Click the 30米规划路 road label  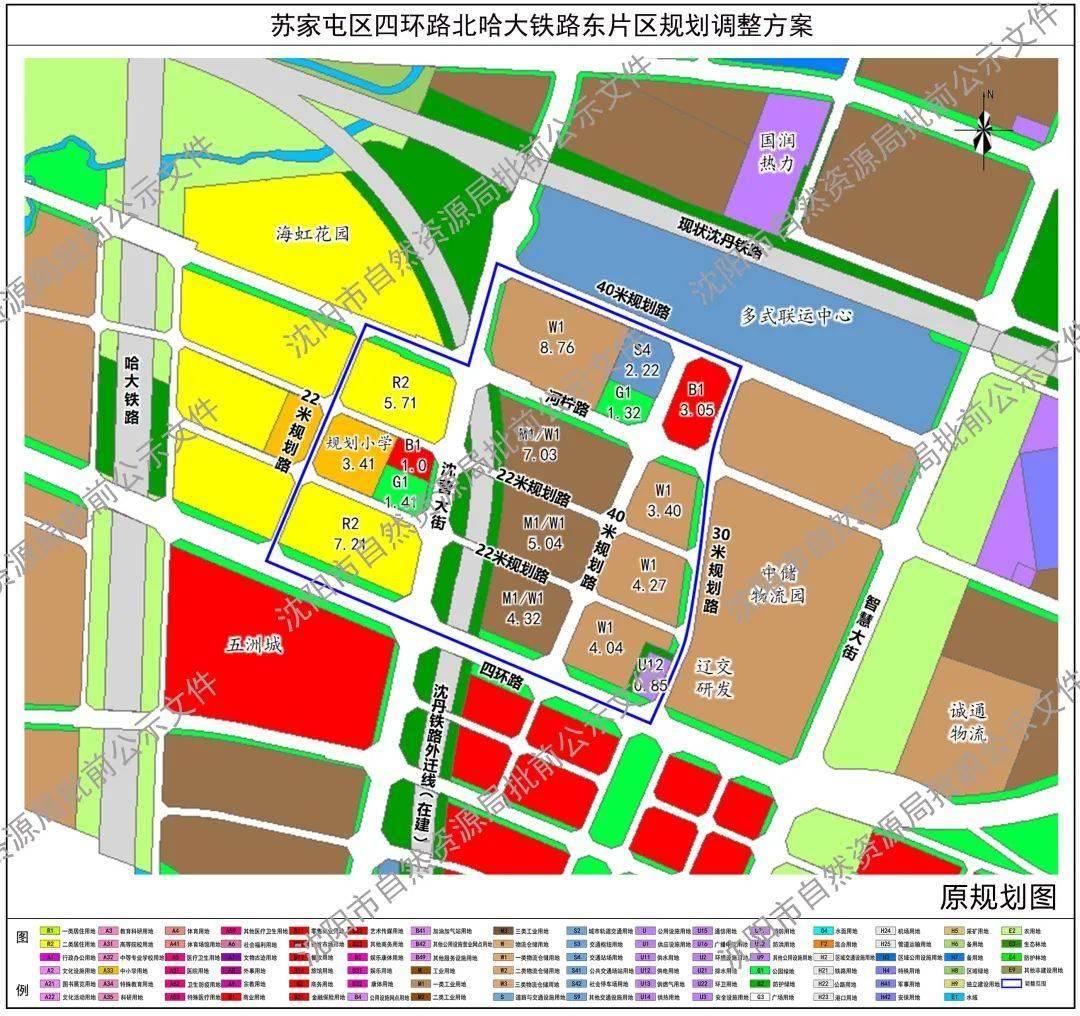716,570
